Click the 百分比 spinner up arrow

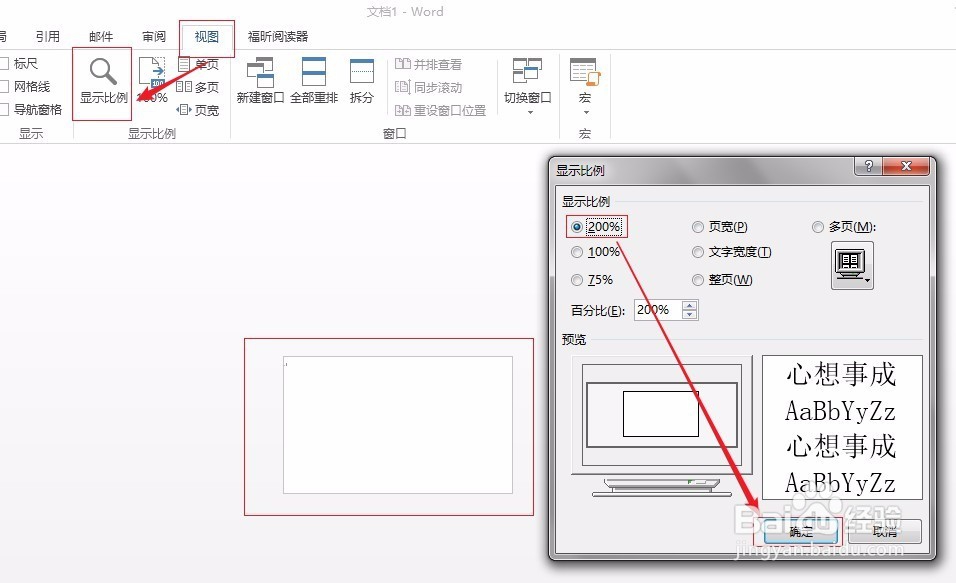(x=690, y=305)
